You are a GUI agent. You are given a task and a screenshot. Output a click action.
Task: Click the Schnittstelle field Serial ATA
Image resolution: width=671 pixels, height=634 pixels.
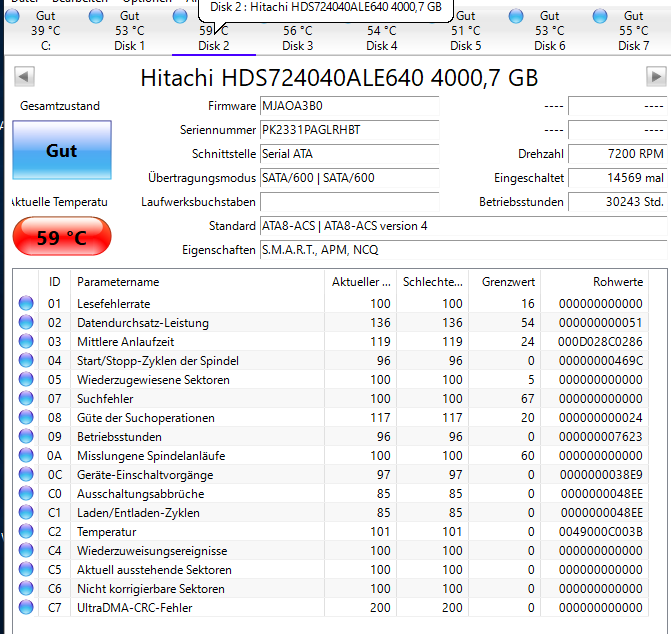(350, 154)
